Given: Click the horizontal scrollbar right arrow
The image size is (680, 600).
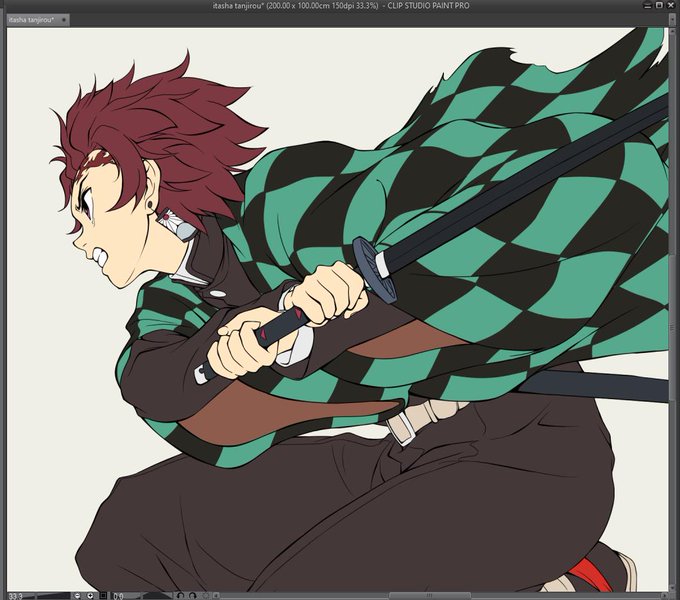Looking at the screenshot, I should pyautogui.click(x=664, y=596).
